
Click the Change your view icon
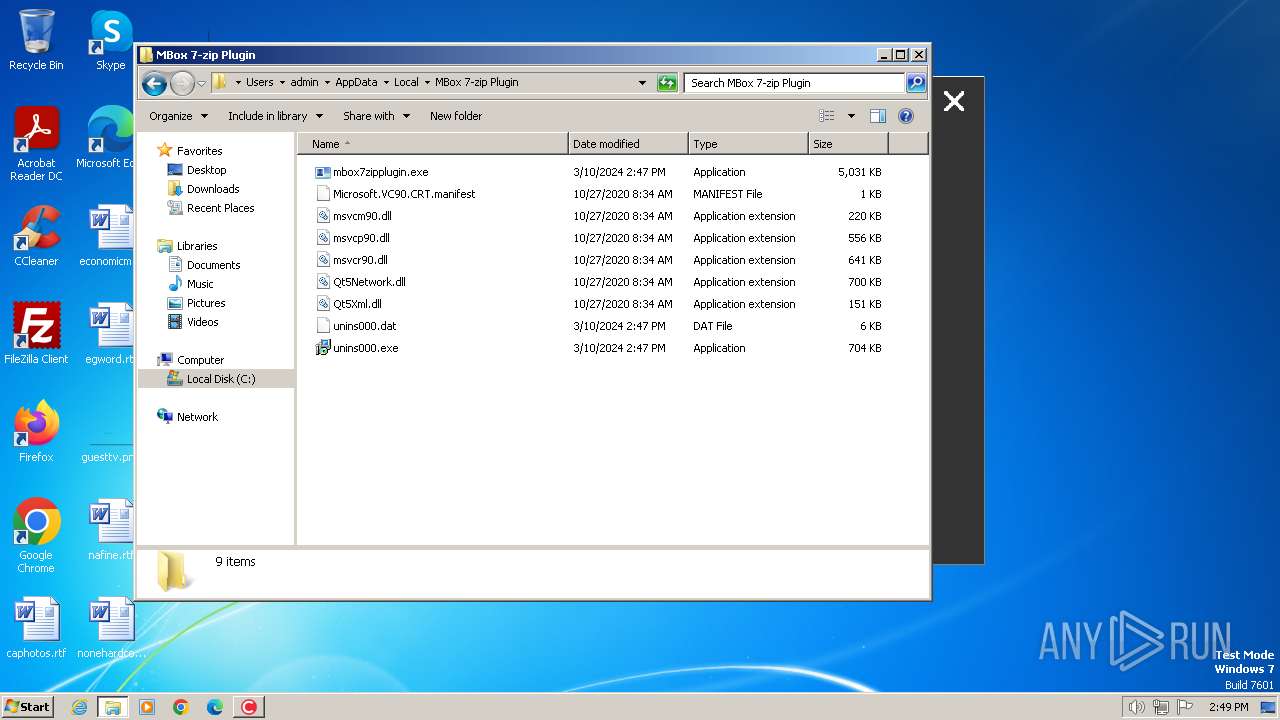827,116
